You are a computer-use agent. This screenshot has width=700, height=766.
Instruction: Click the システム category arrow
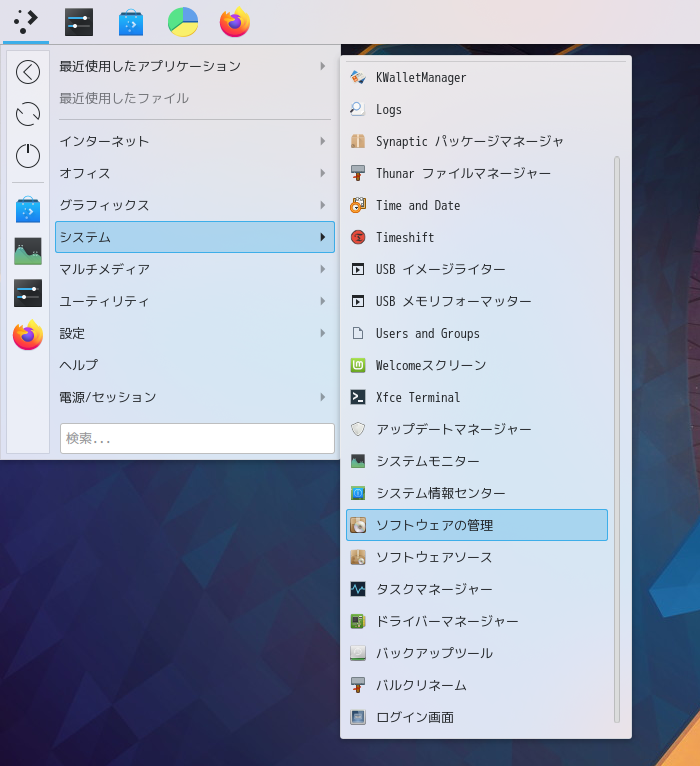click(x=322, y=237)
